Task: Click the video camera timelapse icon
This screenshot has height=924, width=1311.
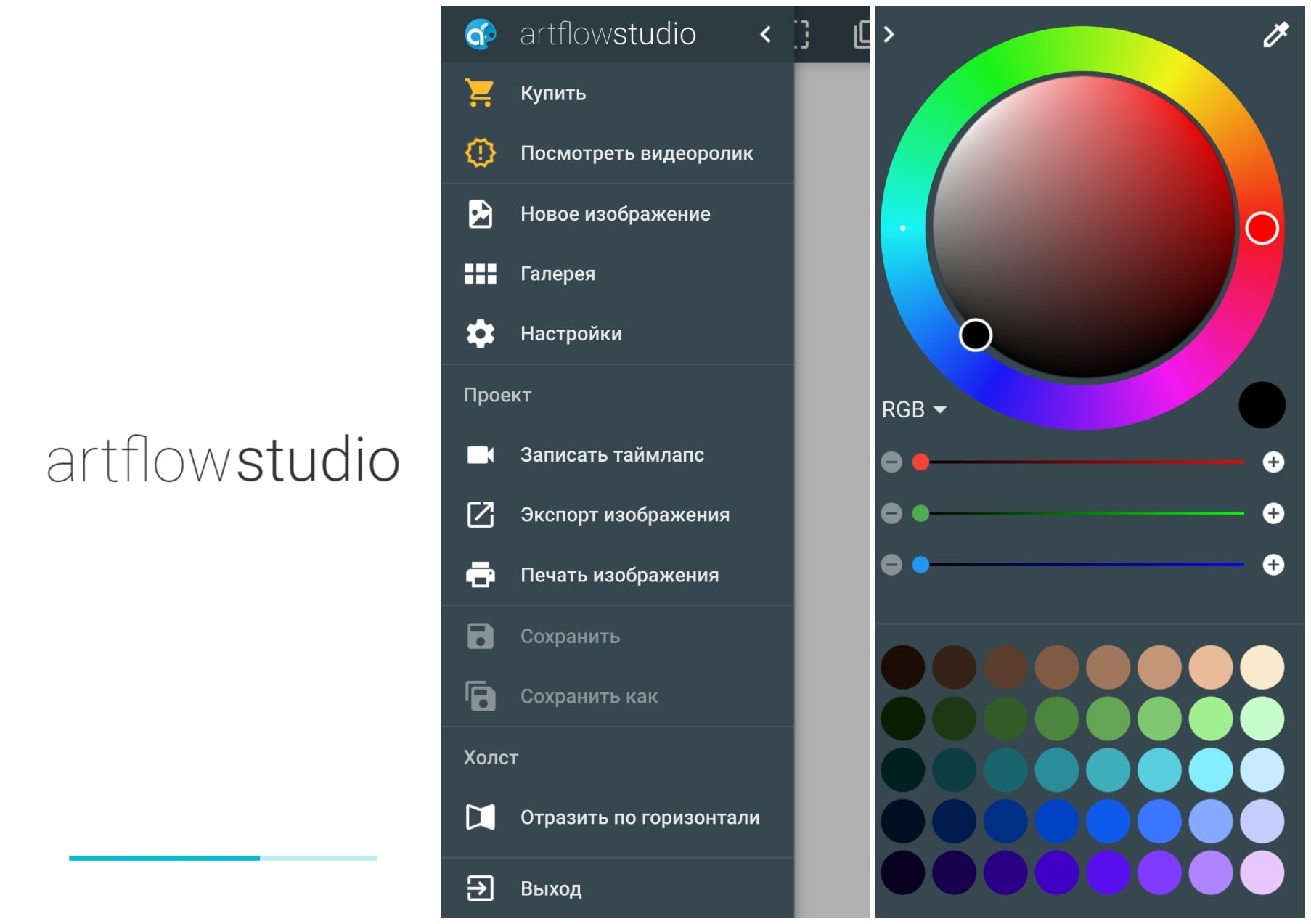Action: [480, 454]
